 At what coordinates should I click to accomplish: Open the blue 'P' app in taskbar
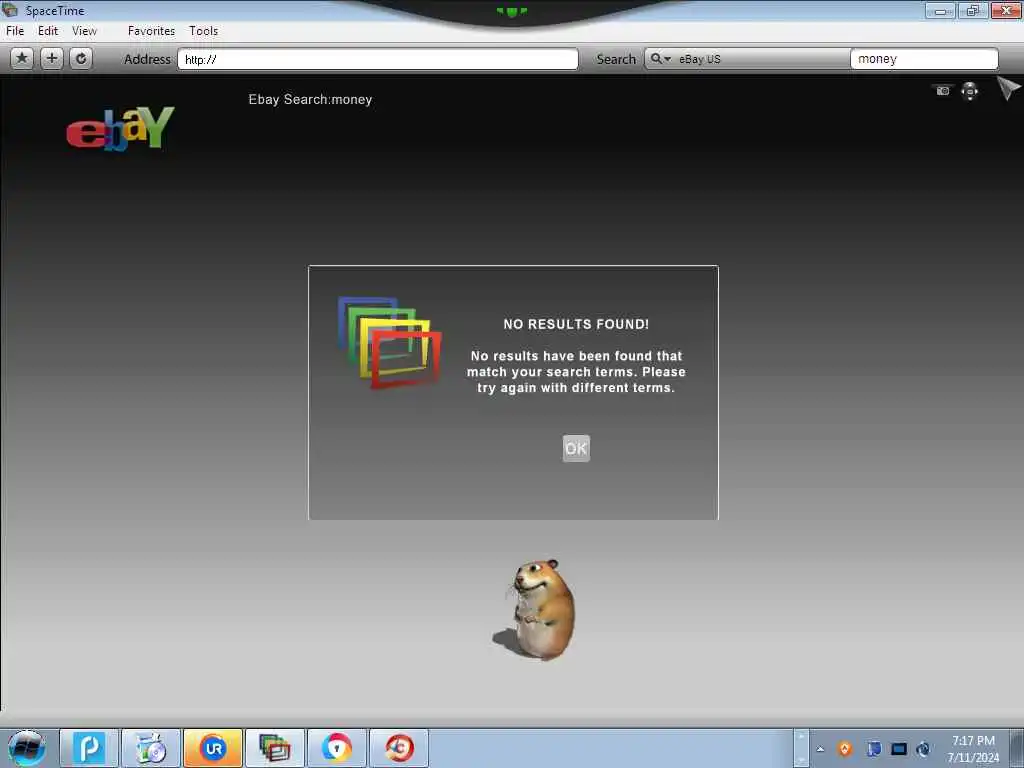(x=89, y=748)
